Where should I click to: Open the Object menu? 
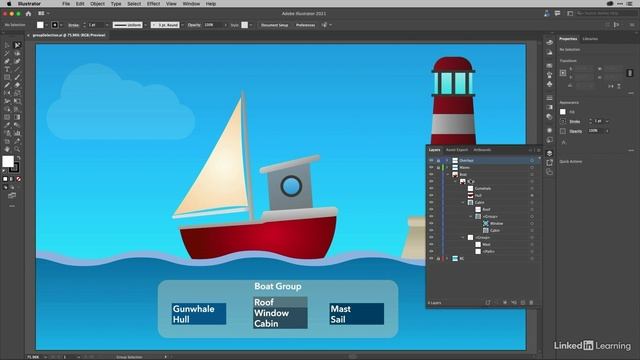tap(97, 4)
